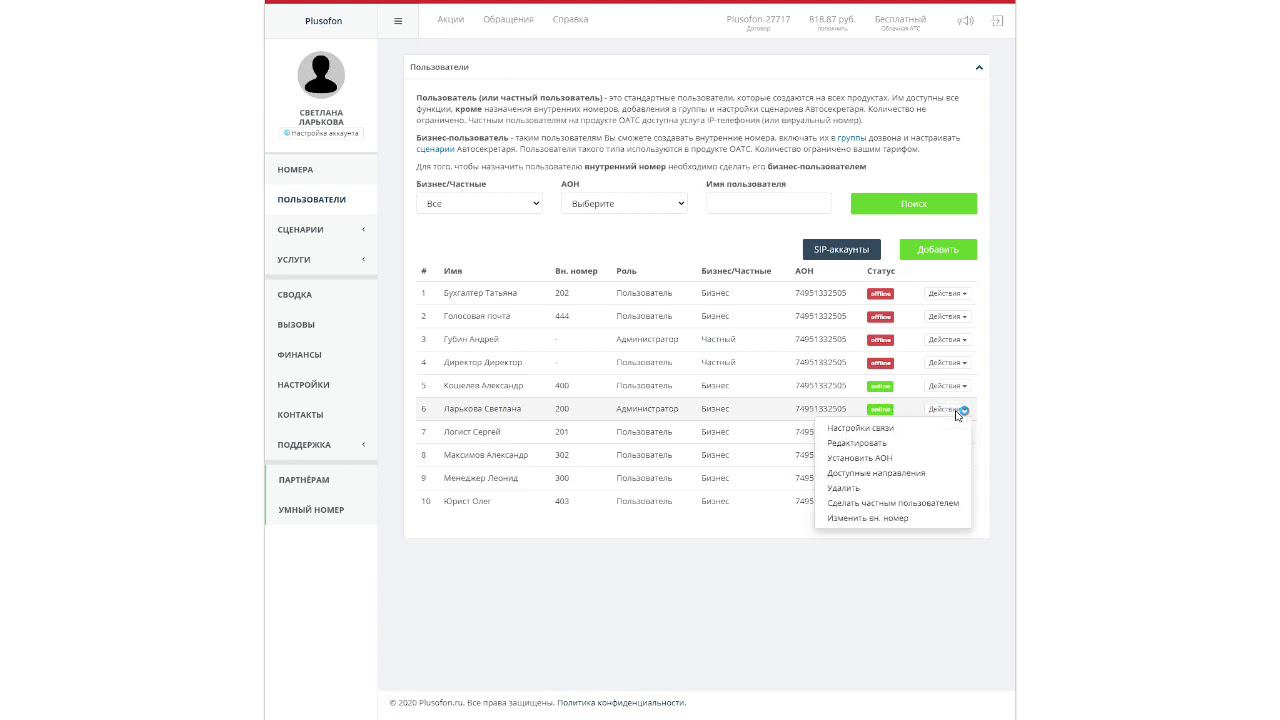The image size is (1280, 720).
Task: Open the Номера sidebar section
Action: 321,170
